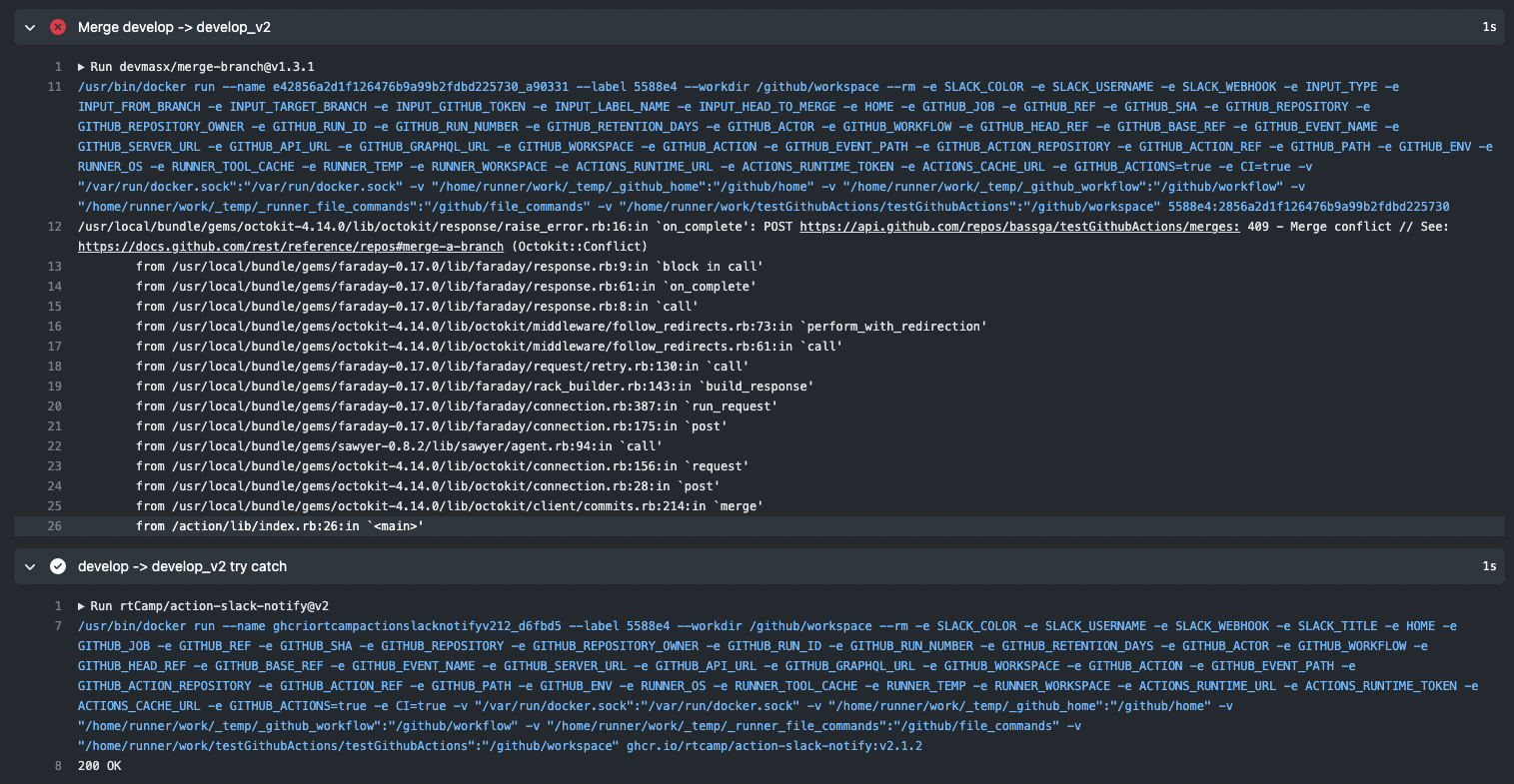Image resolution: width=1514 pixels, height=784 pixels.
Task: Click the 'retry.rb:130' trace line
Action: tap(443, 367)
